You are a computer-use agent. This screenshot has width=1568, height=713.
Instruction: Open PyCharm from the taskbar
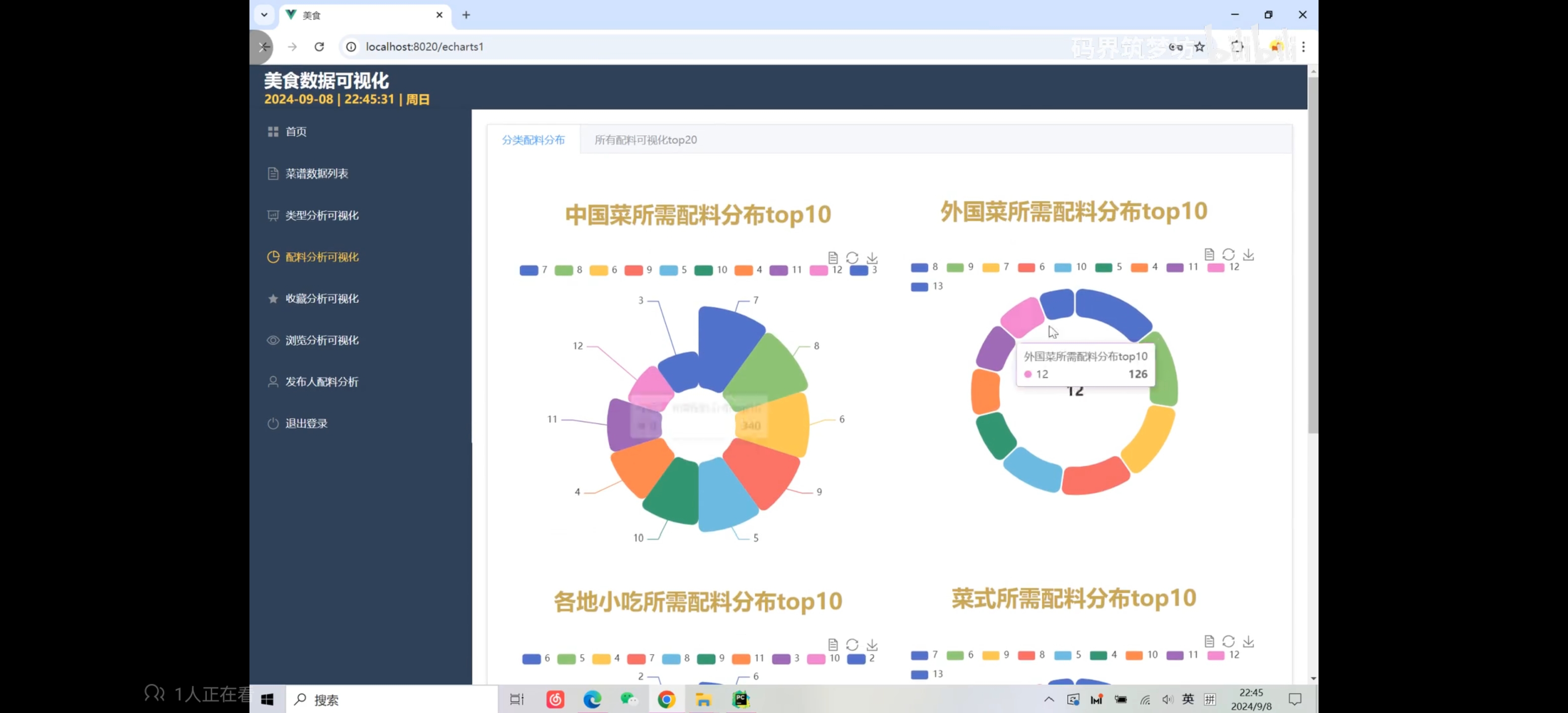(x=741, y=699)
